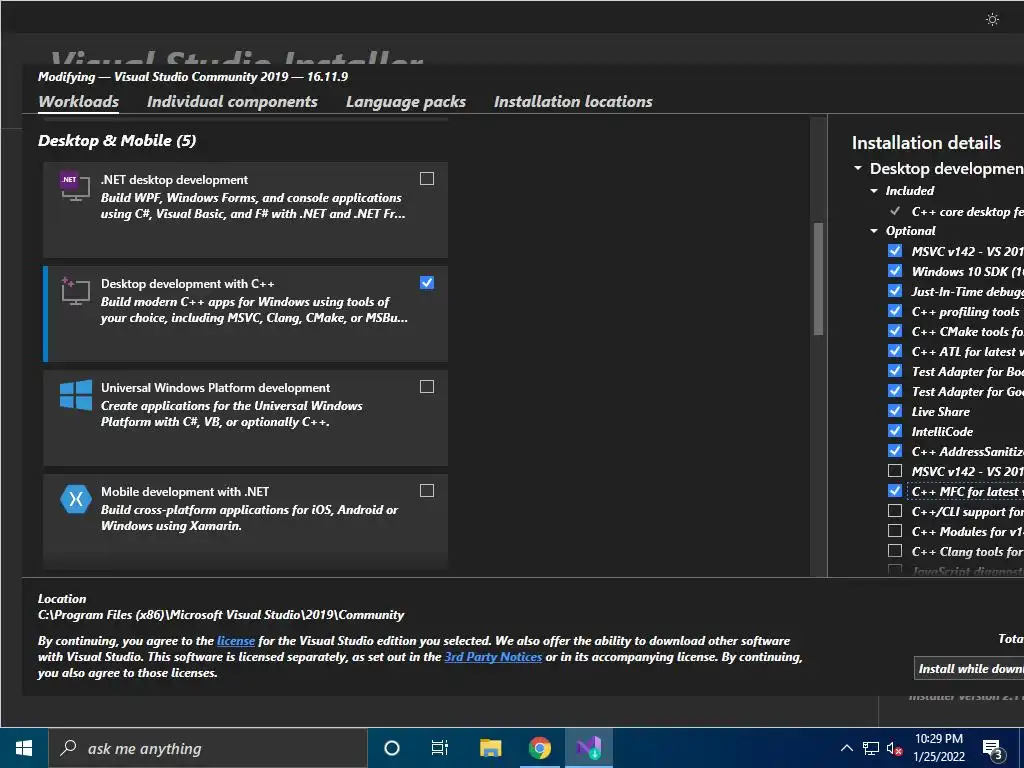The width and height of the screenshot is (1024, 768).
Task: Uncheck Test Adapter for Boost component
Action: [895, 371]
